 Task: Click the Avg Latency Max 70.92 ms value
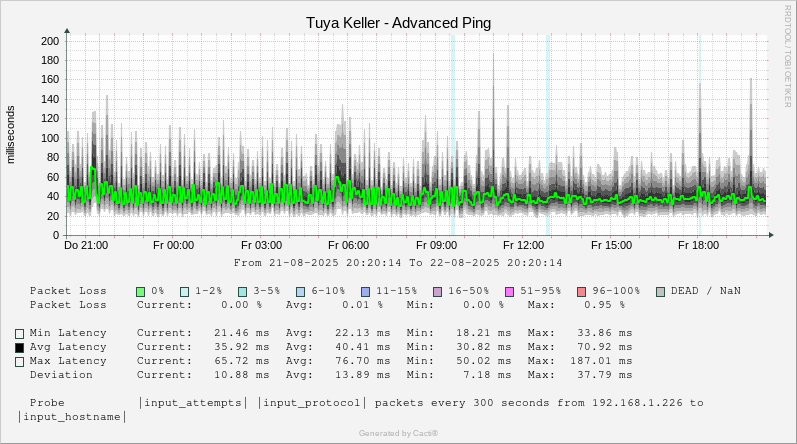coord(605,347)
